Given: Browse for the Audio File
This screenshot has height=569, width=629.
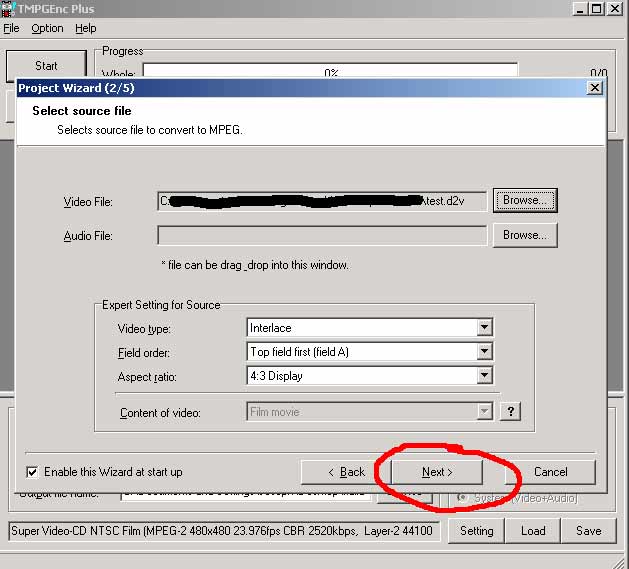Looking at the screenshot, I should pyautogui.click(x=525, y=235).
